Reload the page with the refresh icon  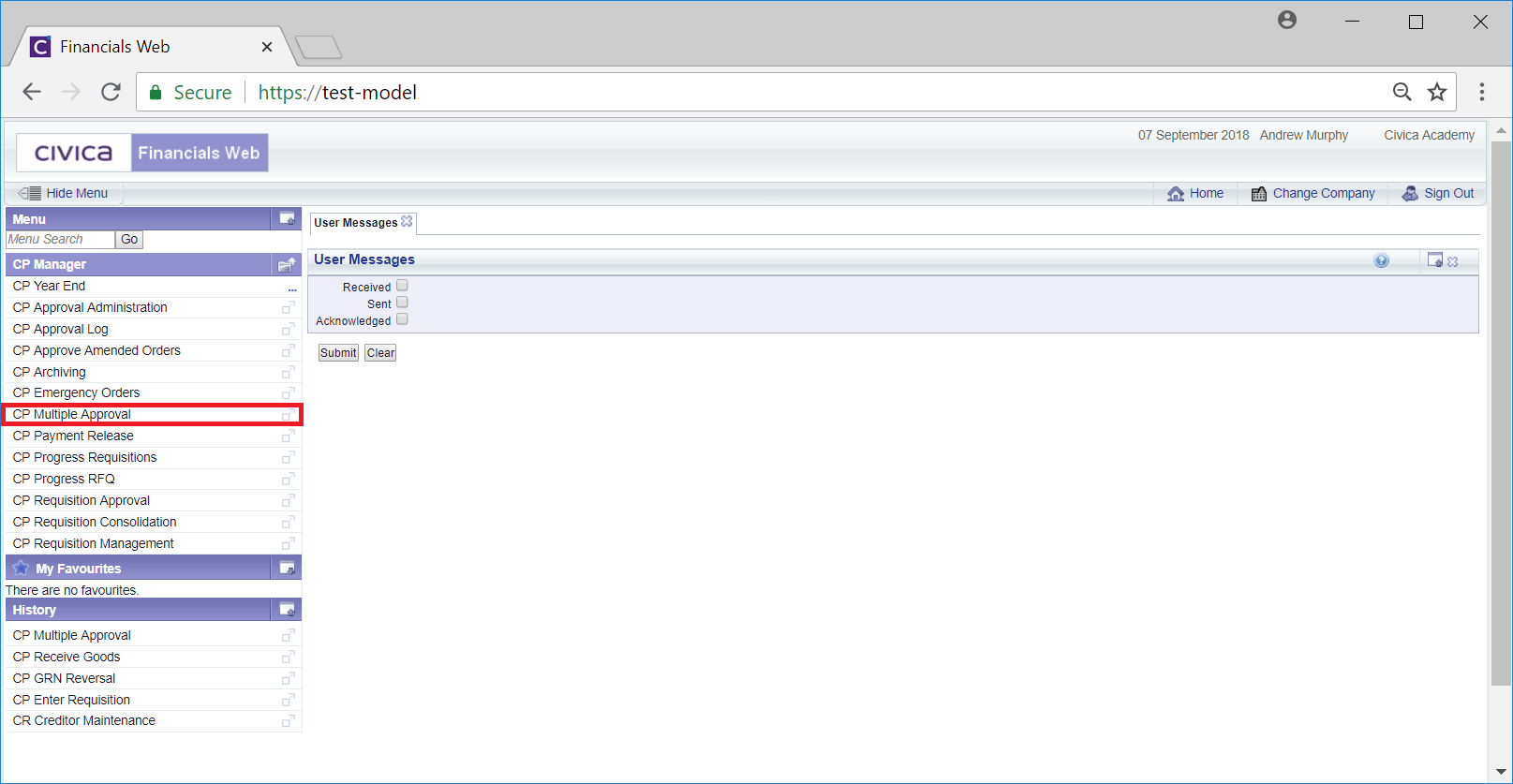pyautogui.click(x=111, y=92)
